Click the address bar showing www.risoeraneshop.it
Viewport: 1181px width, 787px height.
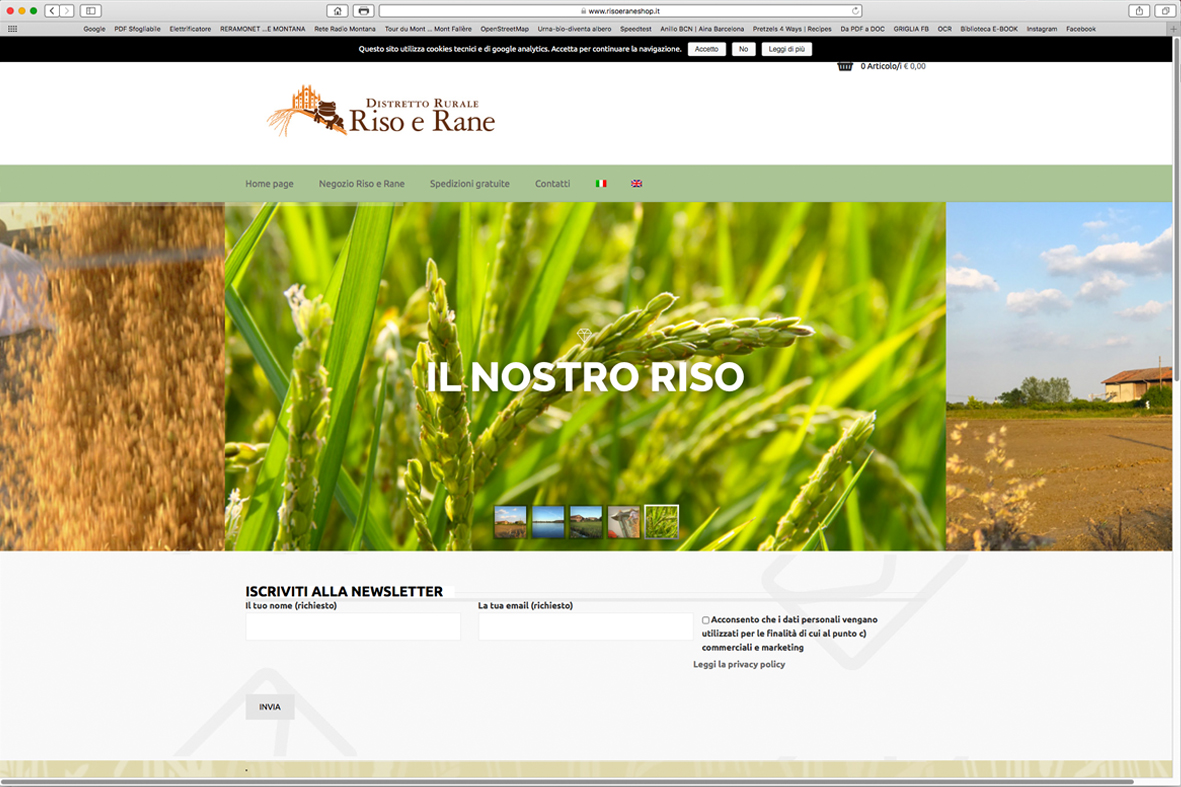coord(620,11)
